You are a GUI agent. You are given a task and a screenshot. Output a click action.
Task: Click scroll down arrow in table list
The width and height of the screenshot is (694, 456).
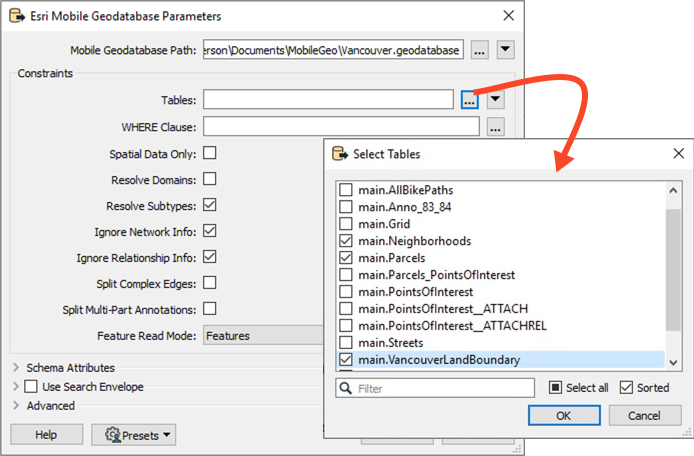pyautogui.click(x=673, y=362)
